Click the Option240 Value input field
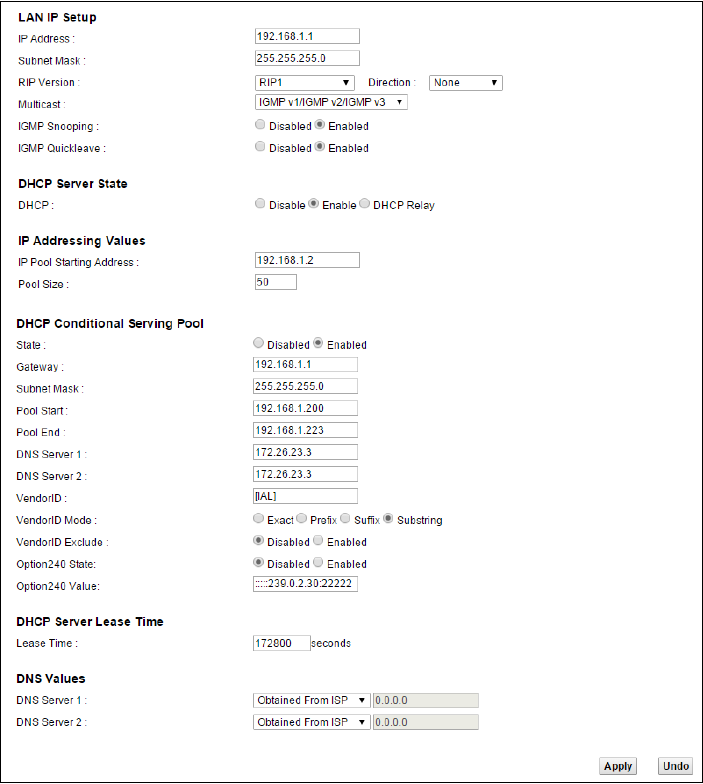 tap(305, 584)
